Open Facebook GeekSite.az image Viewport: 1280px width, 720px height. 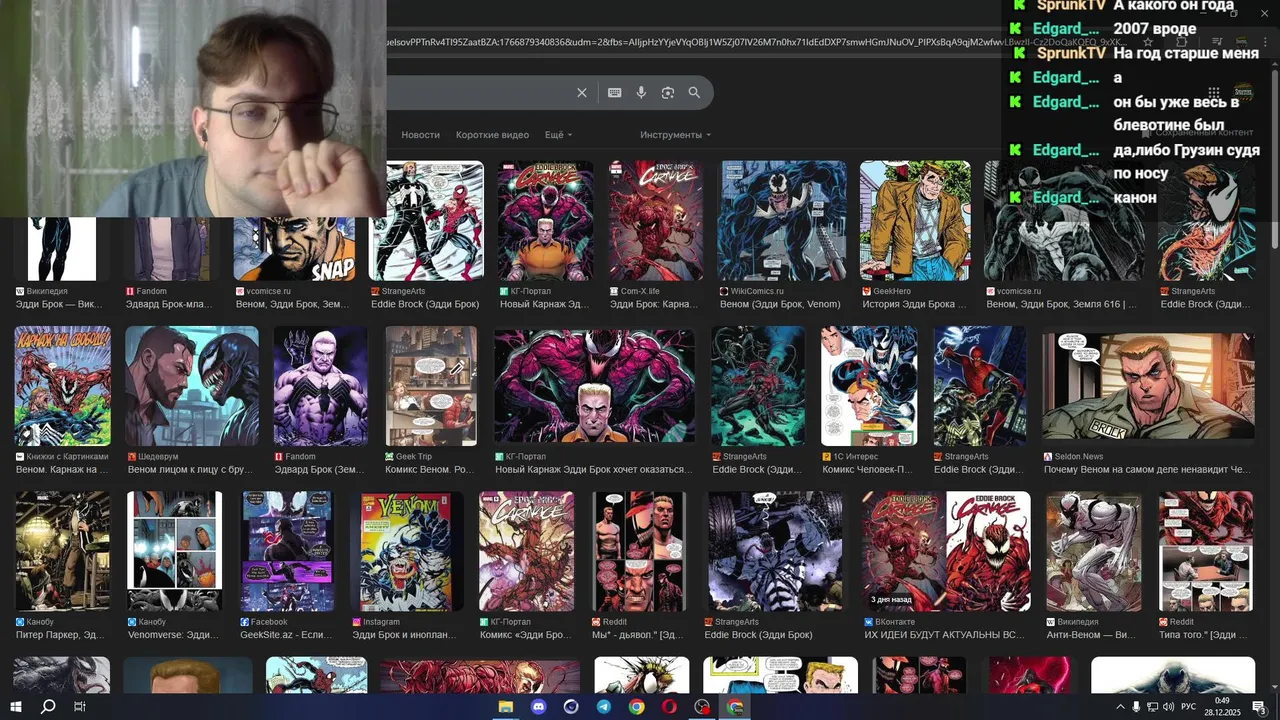(x=286, y=551)
